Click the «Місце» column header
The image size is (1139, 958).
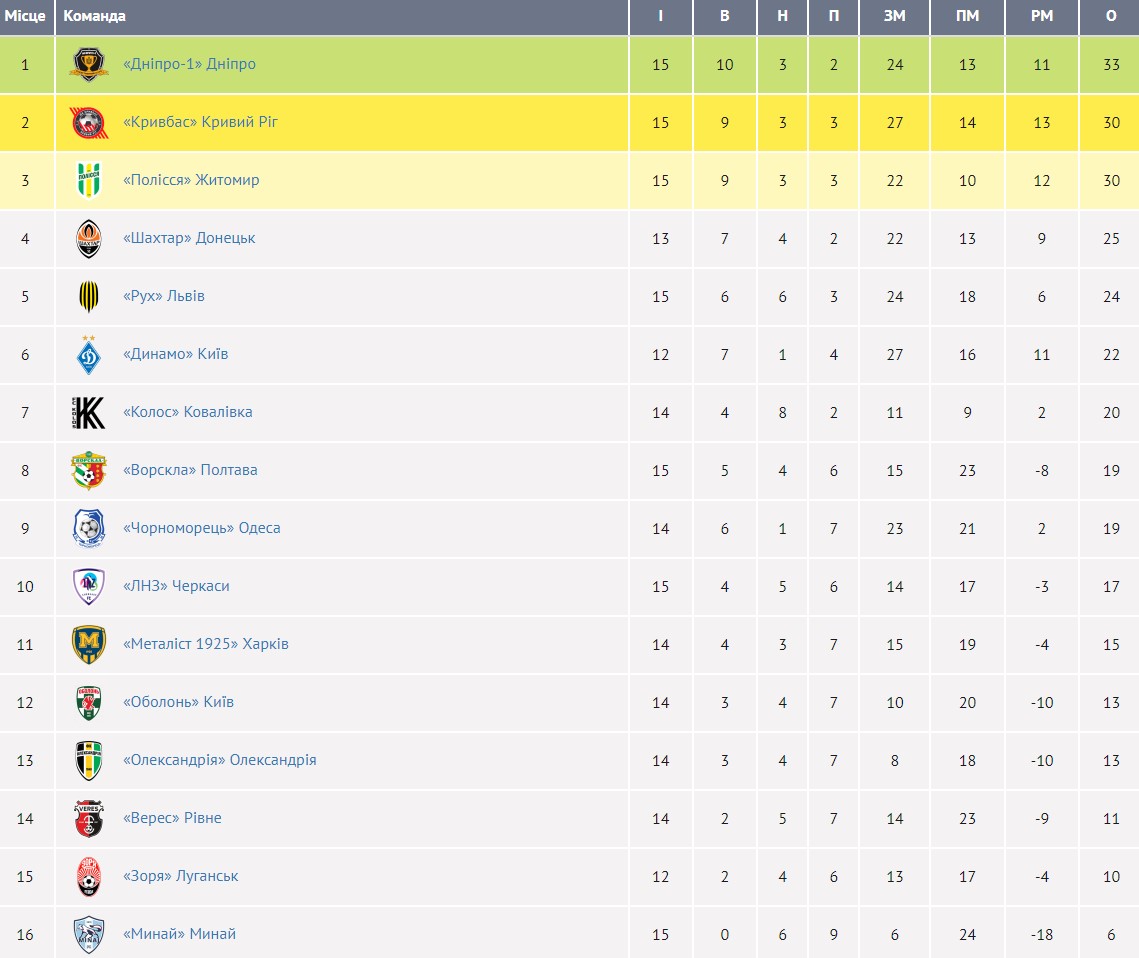25,16
